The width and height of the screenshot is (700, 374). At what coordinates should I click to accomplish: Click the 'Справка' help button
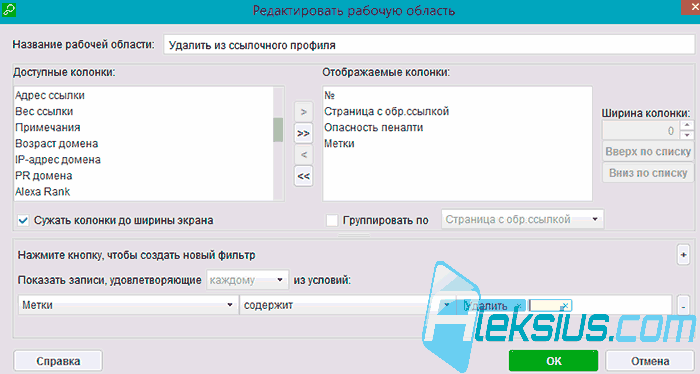click(58, 361)
